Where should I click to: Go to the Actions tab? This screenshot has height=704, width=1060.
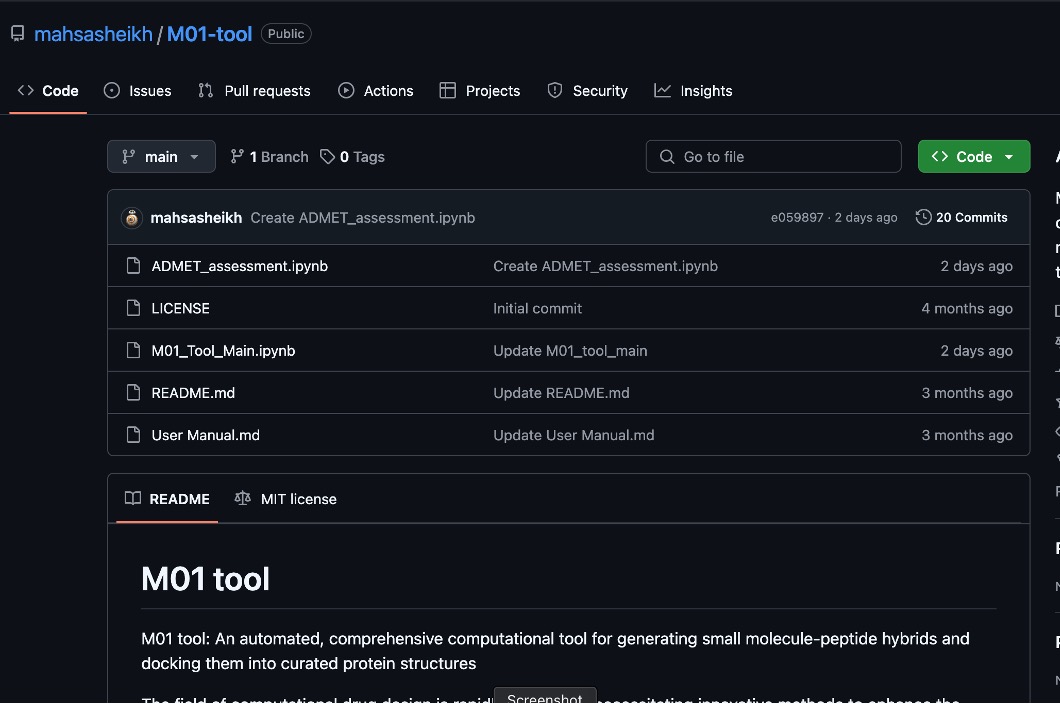(x=376, y=91)
